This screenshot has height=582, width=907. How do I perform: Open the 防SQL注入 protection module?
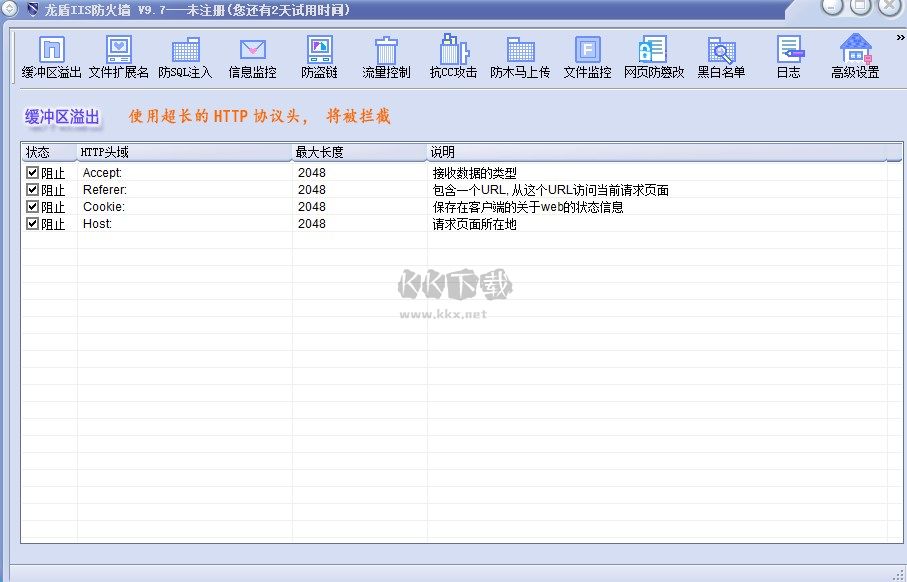[x=184, y=55]
